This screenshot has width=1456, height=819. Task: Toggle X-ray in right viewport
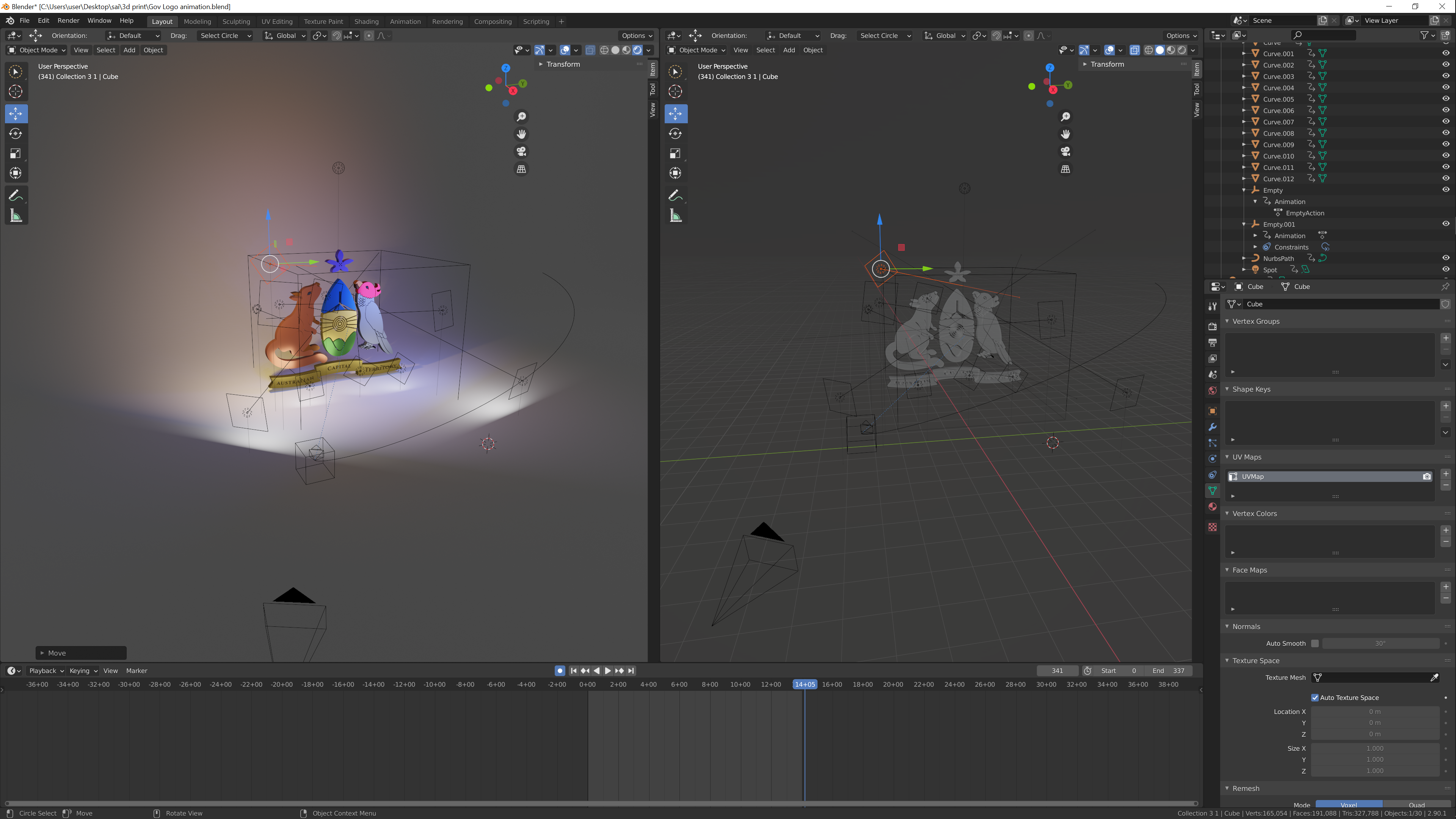(1134, 50)
